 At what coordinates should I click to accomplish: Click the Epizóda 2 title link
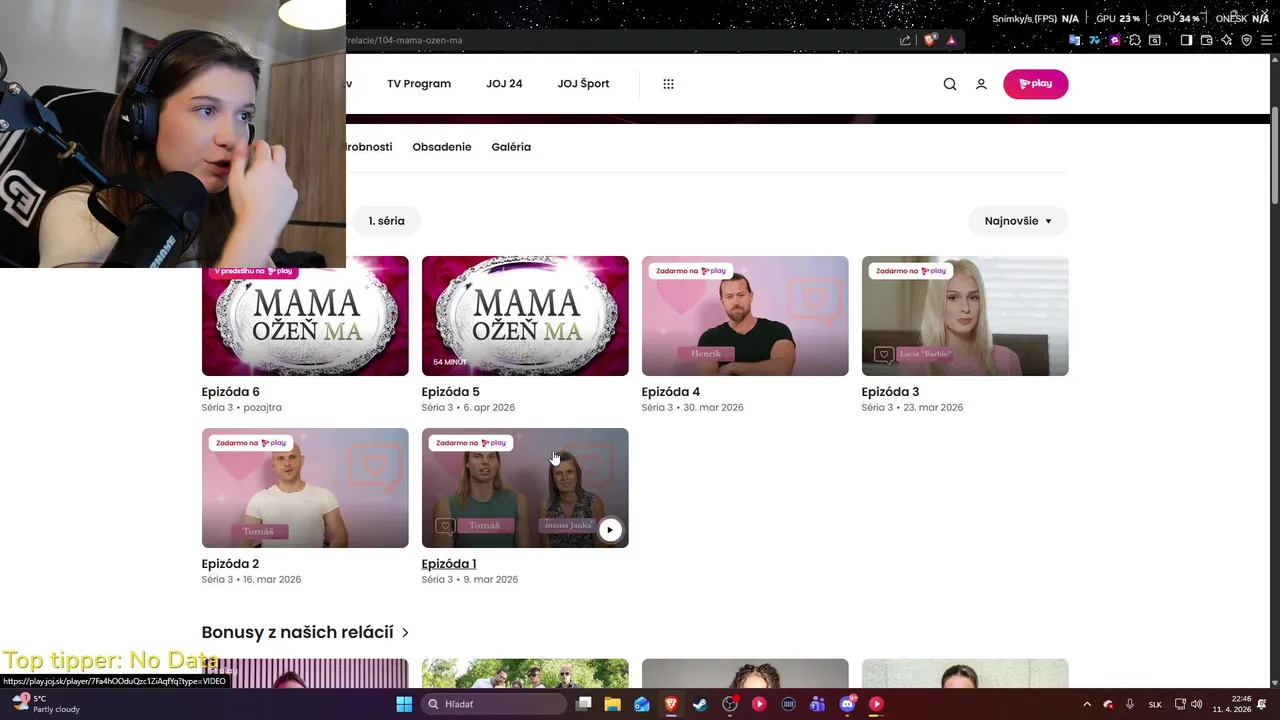[x=230, y=564]
